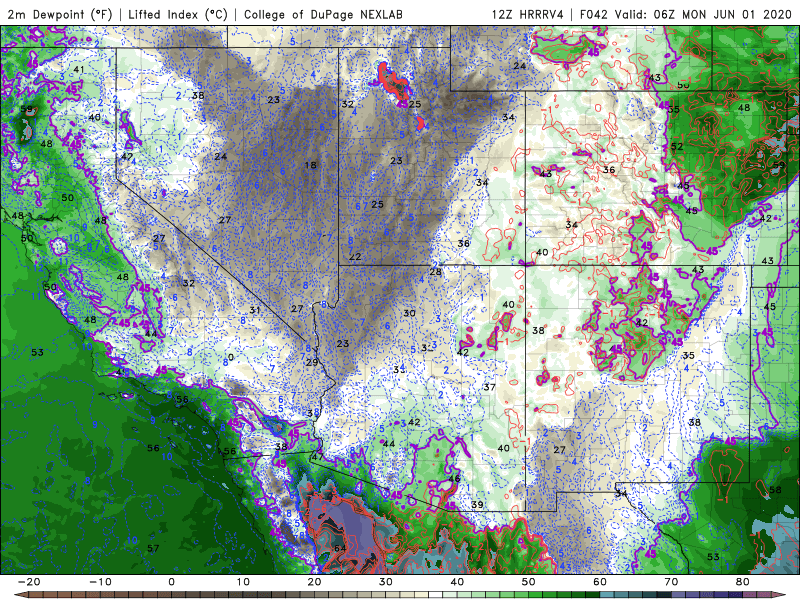The width and height of the screenshot is (800, 600).
Task: Click the "12Z HRRRV4" model run label
Action: tap(527, 14)
